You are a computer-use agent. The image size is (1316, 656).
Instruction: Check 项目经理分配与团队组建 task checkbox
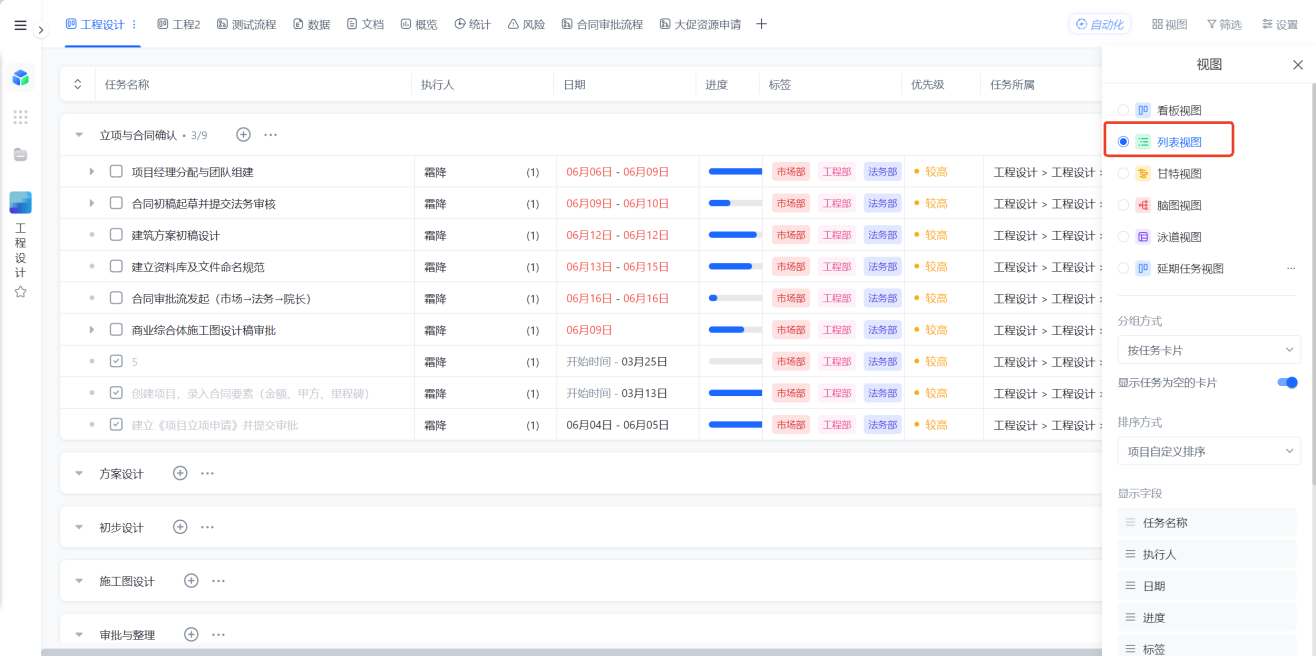tap(116, 171)
